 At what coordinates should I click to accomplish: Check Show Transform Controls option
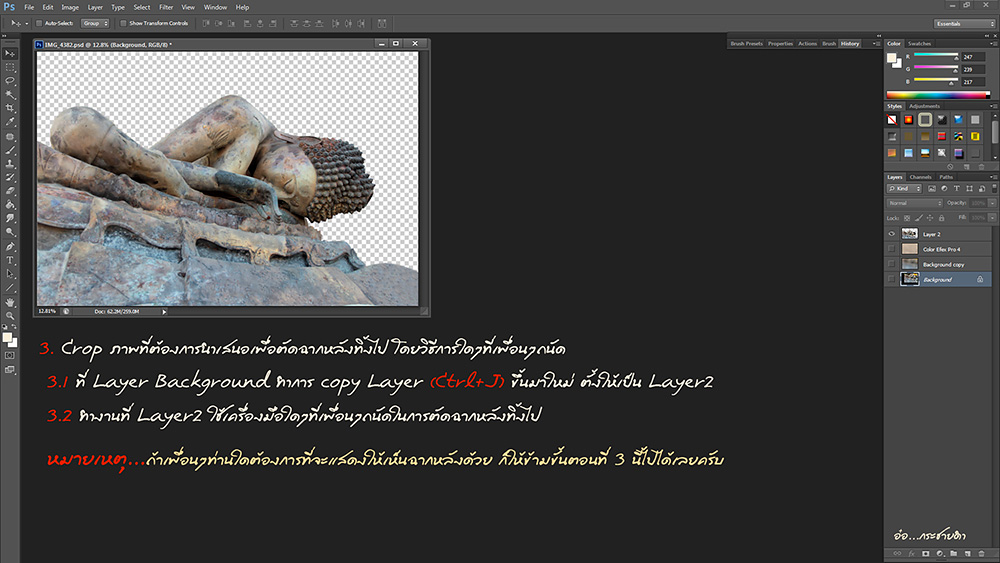[121, 22]
